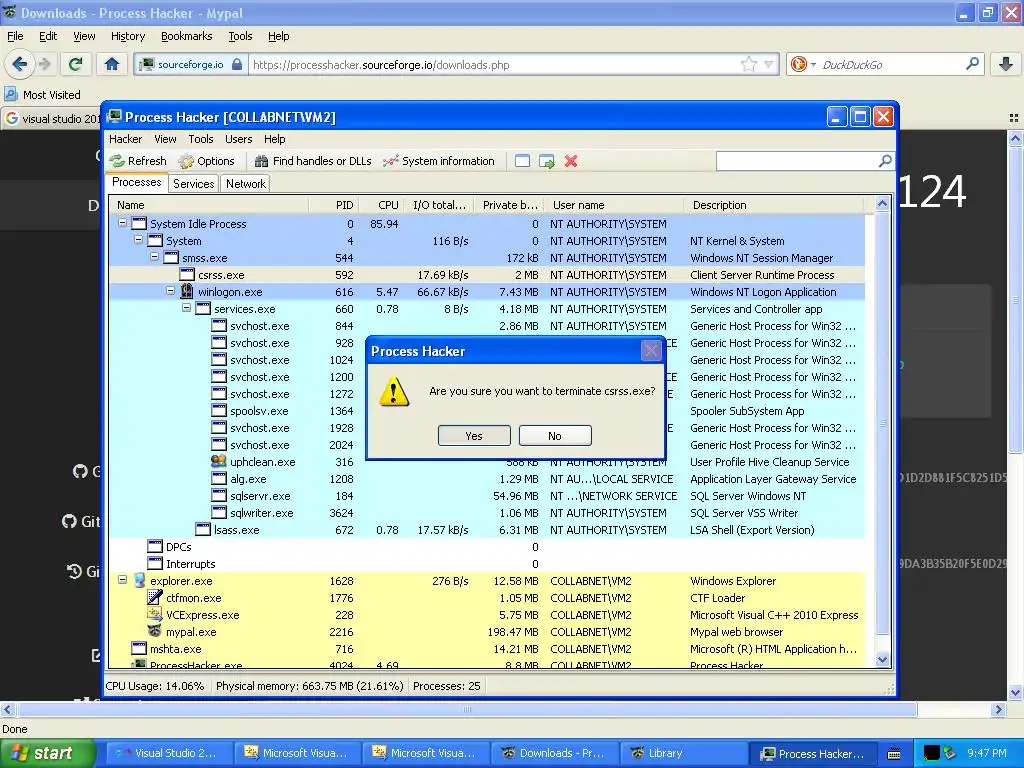The image size is (1024, 768).
Task: Click the process list scroll up arrow
Action: point(882,204)
